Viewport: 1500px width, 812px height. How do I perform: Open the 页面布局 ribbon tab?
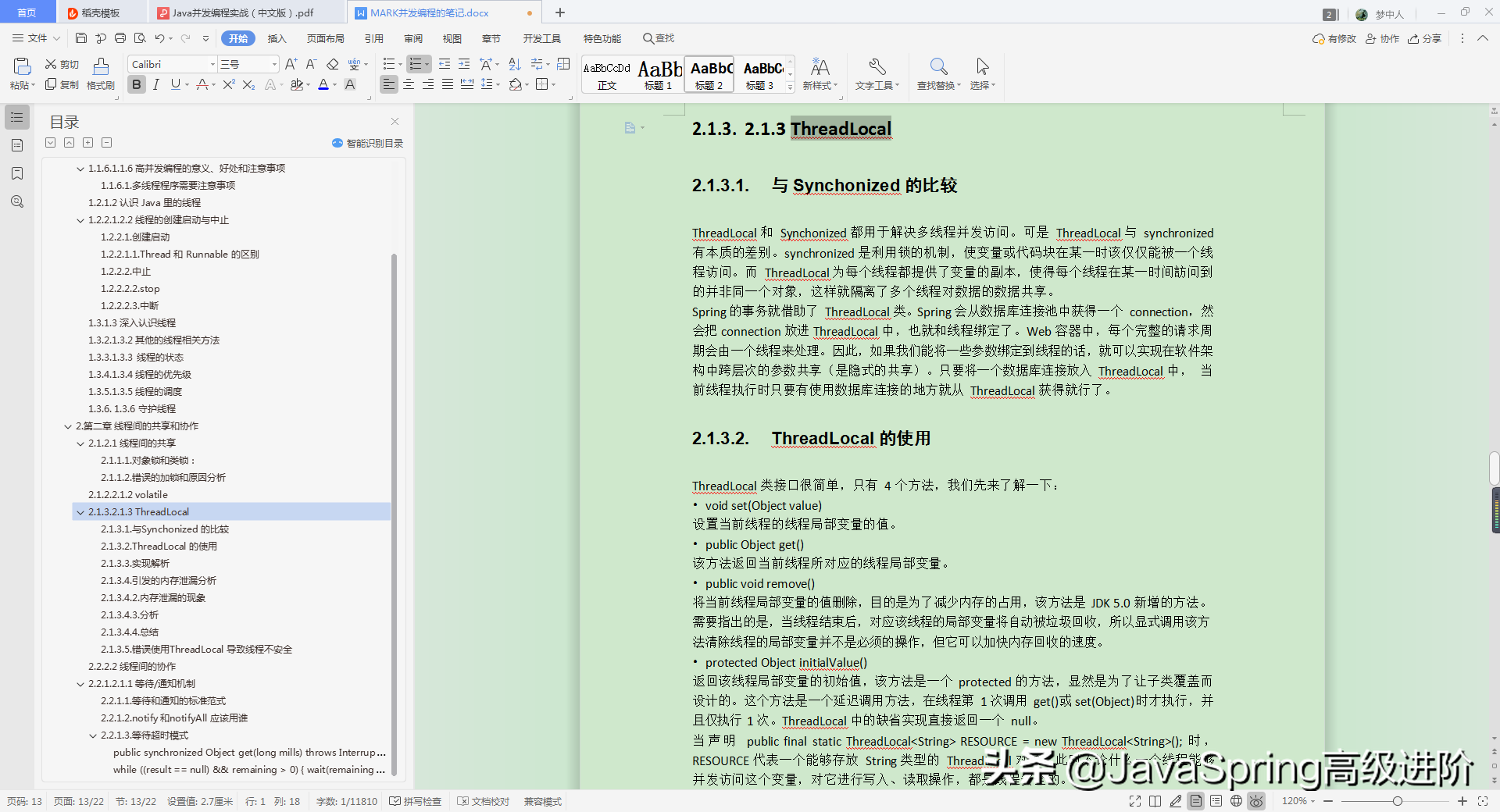[x=326, y=38]
